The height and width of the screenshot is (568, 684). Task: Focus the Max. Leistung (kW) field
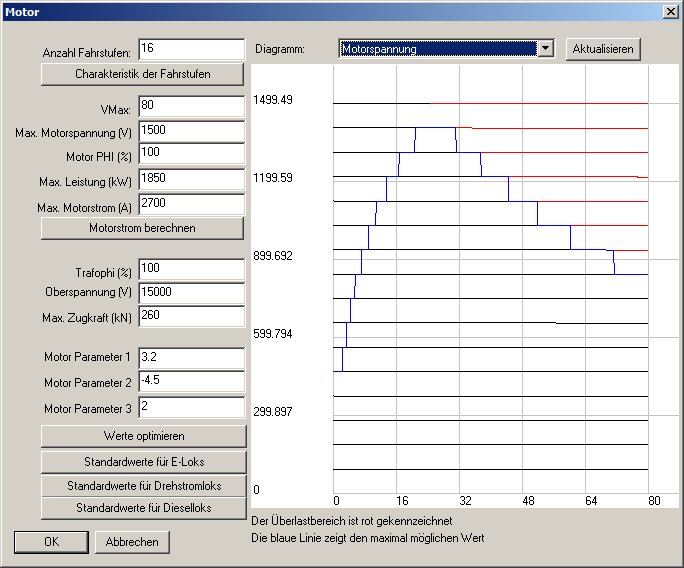pos(192,179)
